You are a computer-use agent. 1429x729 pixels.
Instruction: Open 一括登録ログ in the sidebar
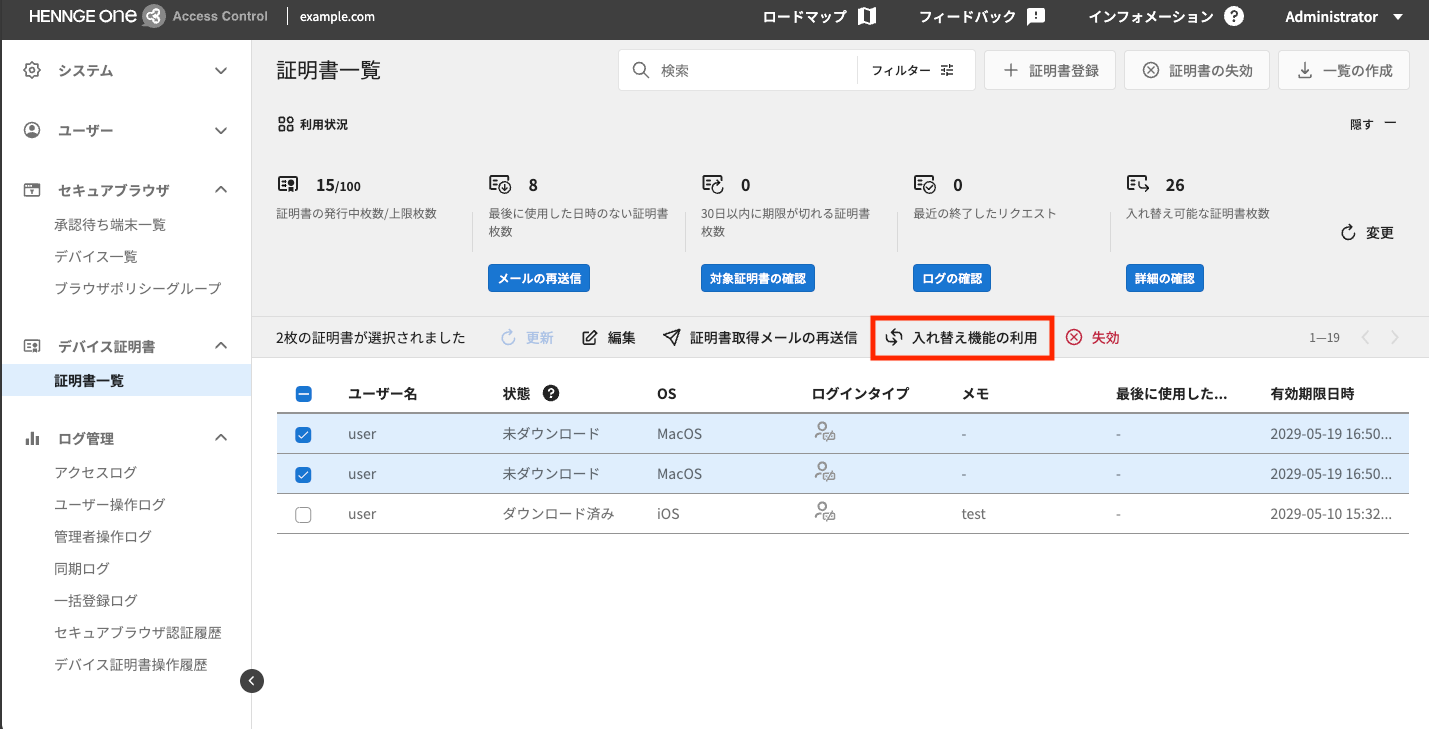pos(96,600)
